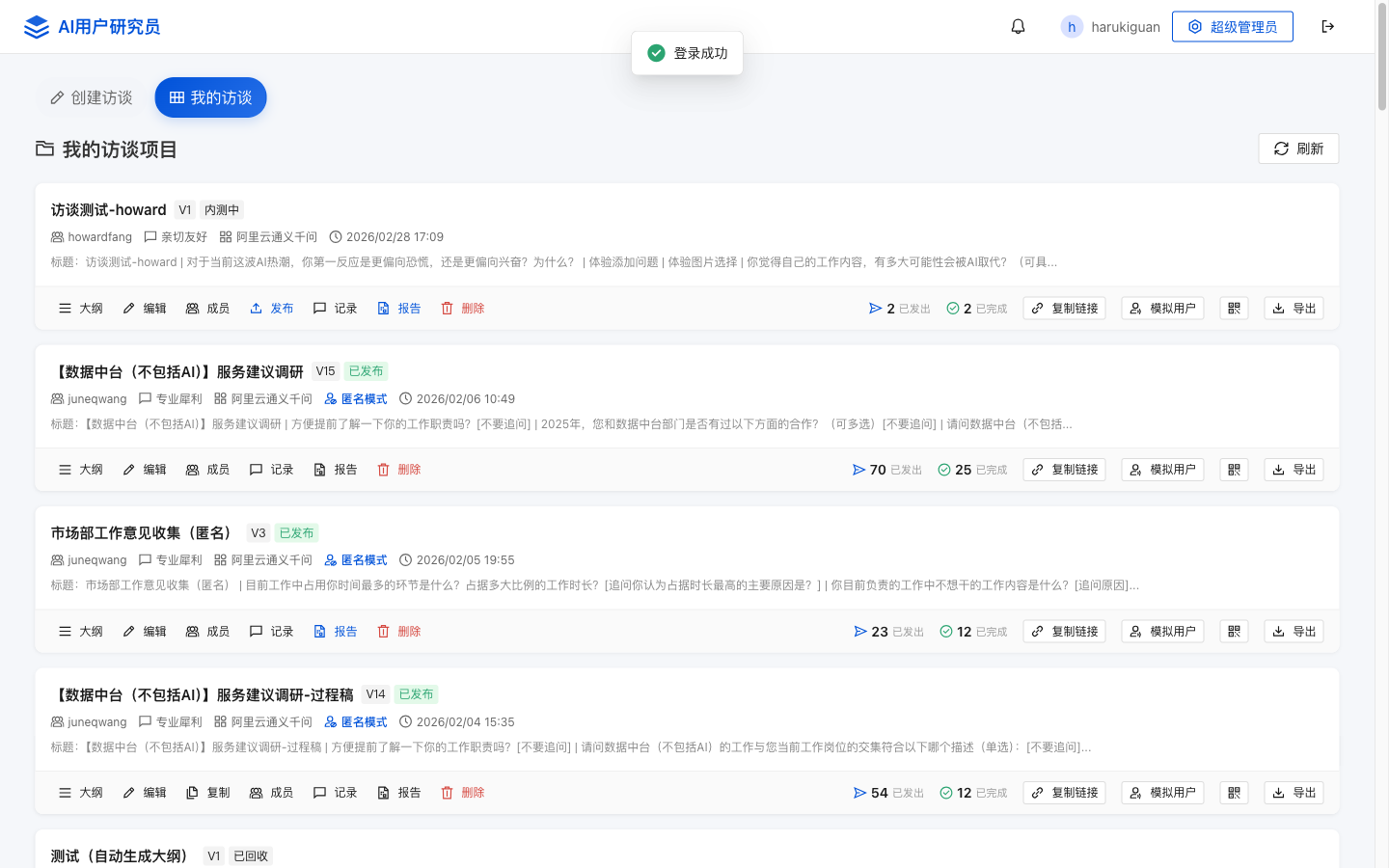Open the 超级管理员 panel
The height and width of the screenshot is (868, 1389).
(x=1233, y=26)
